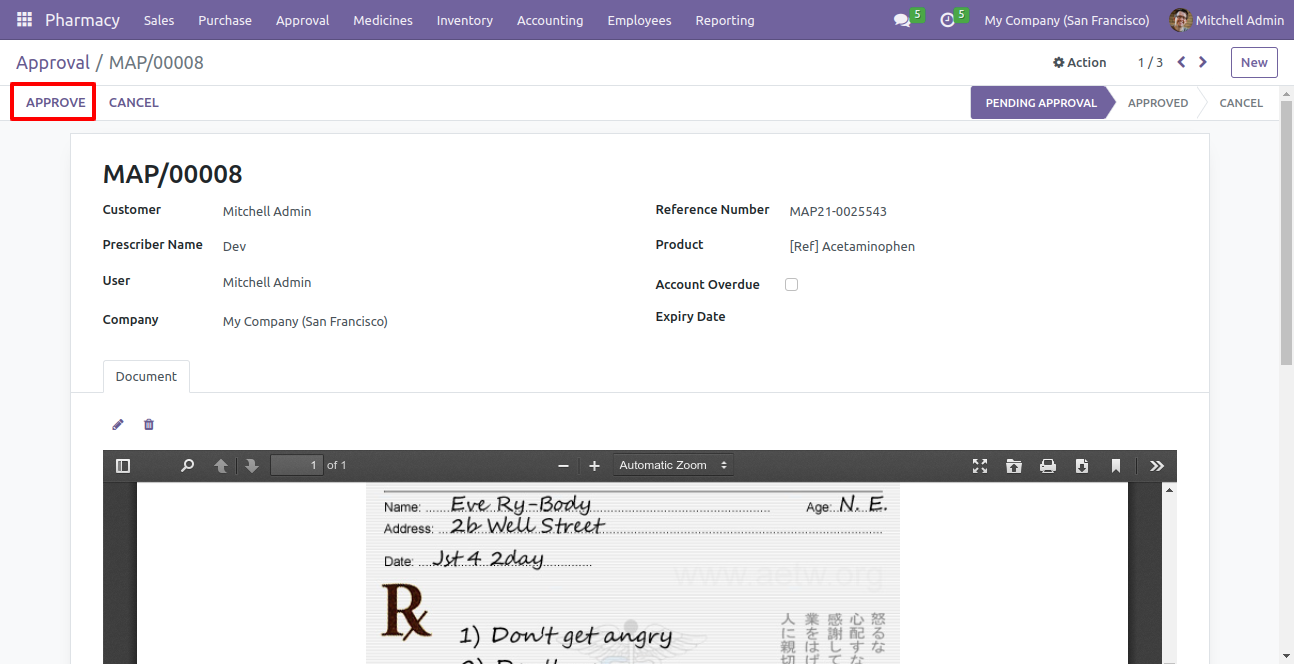Toggle the PDF viewer sidebar
This screenshot has height=664, width=1294.
pyautogui.click(x=123, y=466)
